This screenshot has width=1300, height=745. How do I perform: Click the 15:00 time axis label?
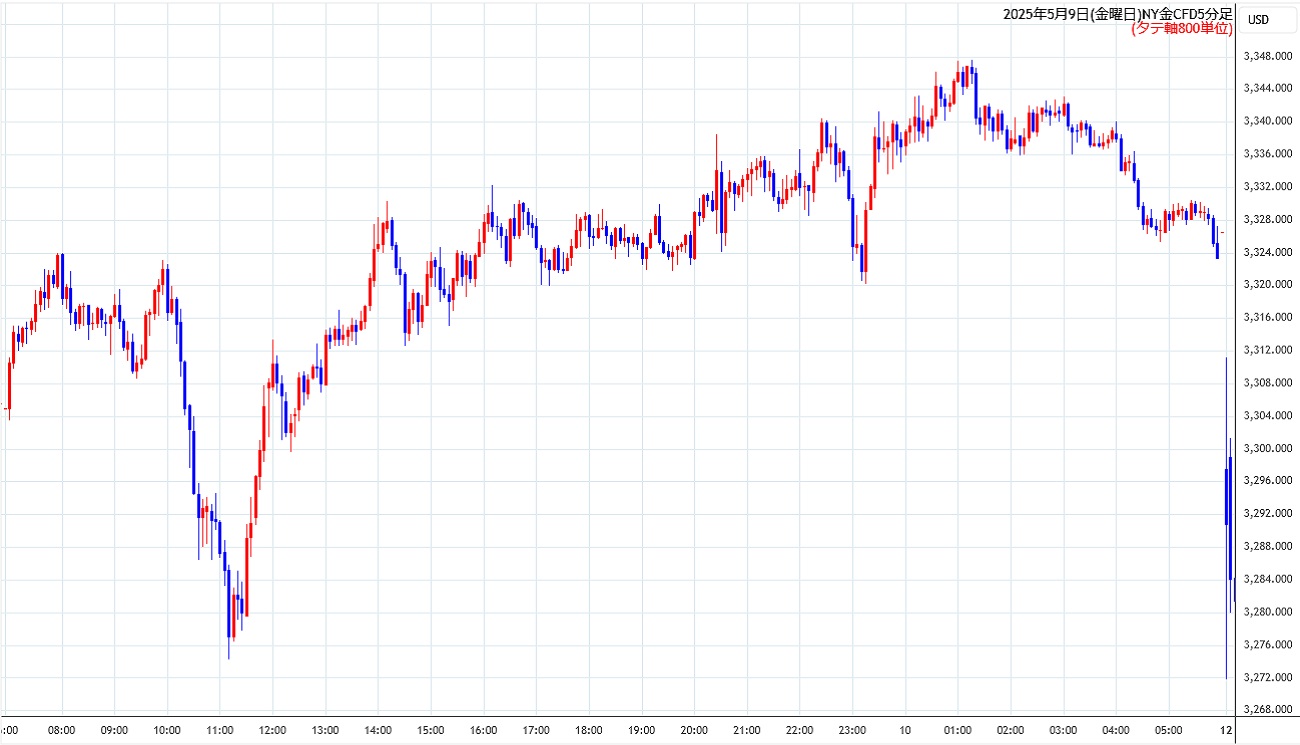coord(430,730)
